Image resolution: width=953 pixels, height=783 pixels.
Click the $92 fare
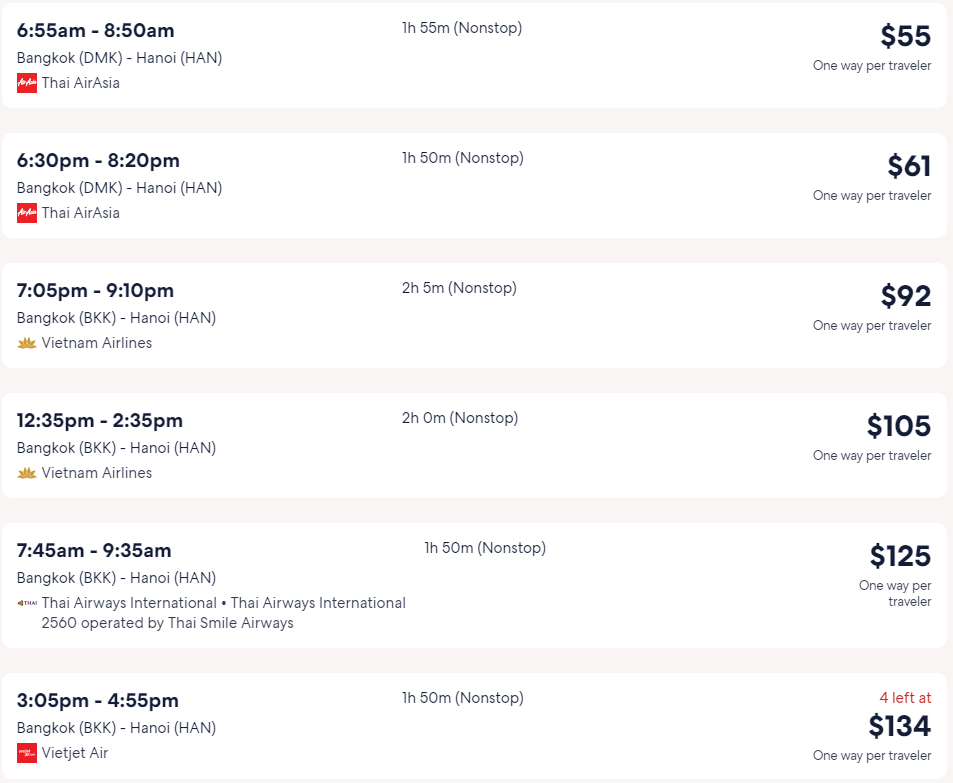click(x=906, y=296)
